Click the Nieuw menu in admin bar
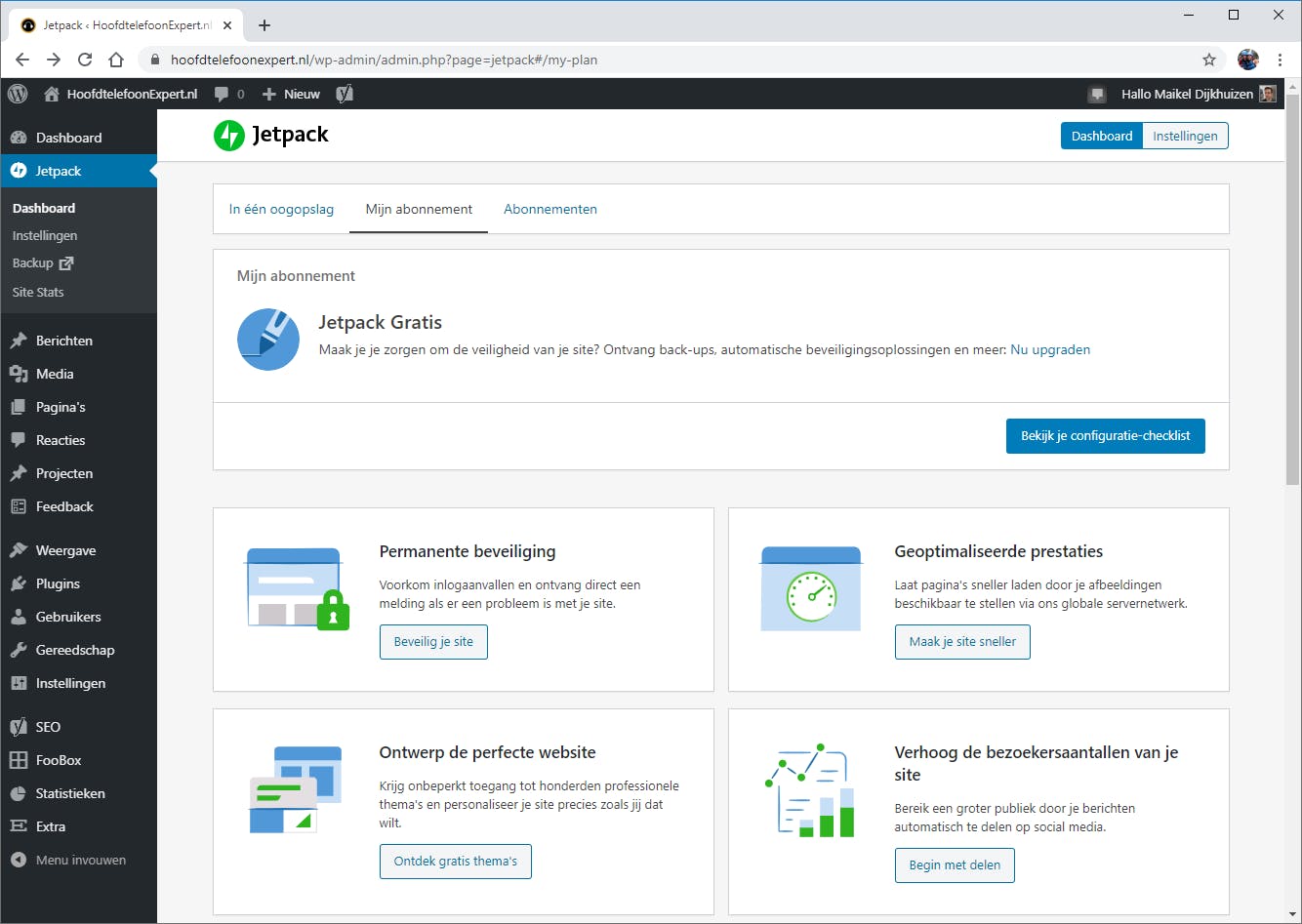This screenshot has height=924, width=1302. click(291, 94)
